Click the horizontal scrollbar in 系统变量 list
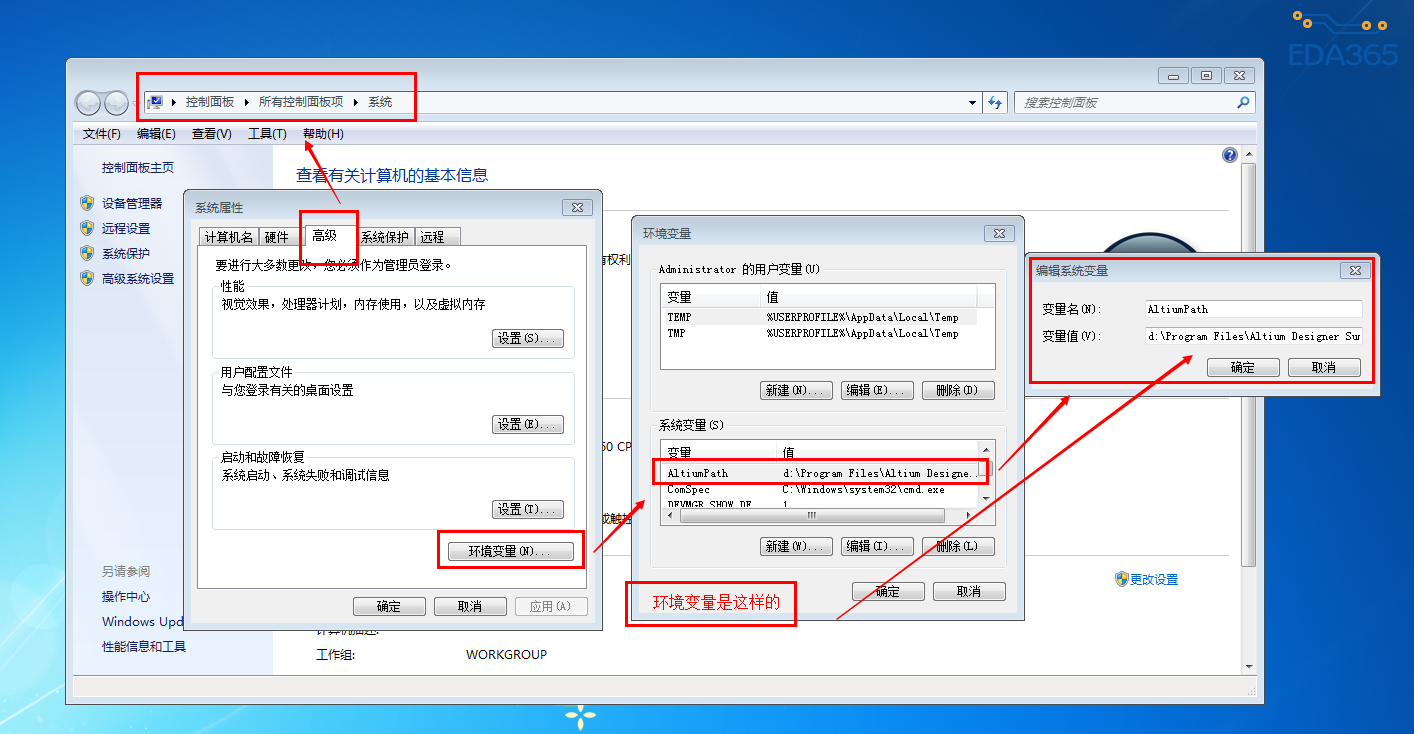Viewport: 1414px width, 734px height. click(x=811, y=516)
